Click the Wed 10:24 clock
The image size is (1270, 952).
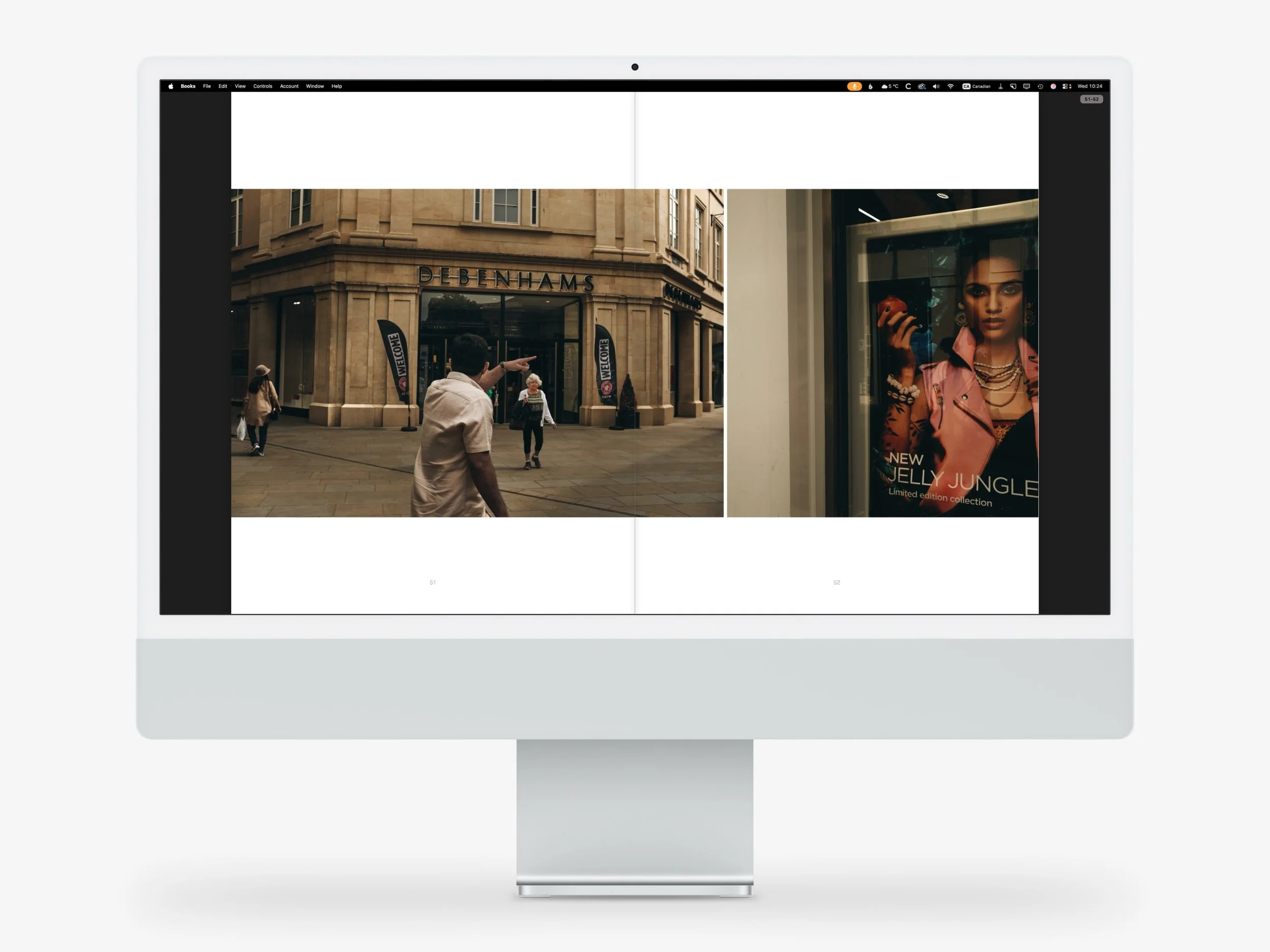[1090, 86]
